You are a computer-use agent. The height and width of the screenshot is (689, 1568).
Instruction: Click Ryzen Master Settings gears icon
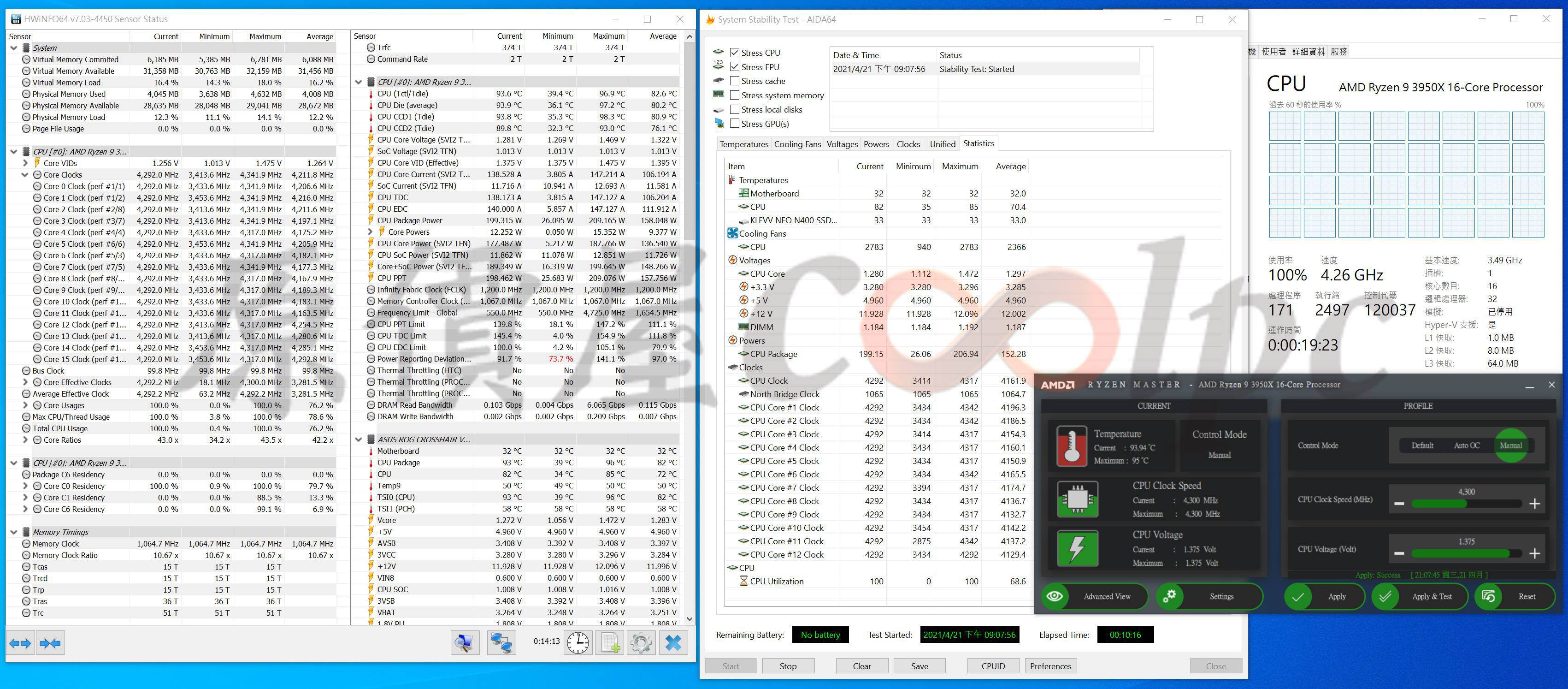pyautogui.click(x=1169, y=596)
